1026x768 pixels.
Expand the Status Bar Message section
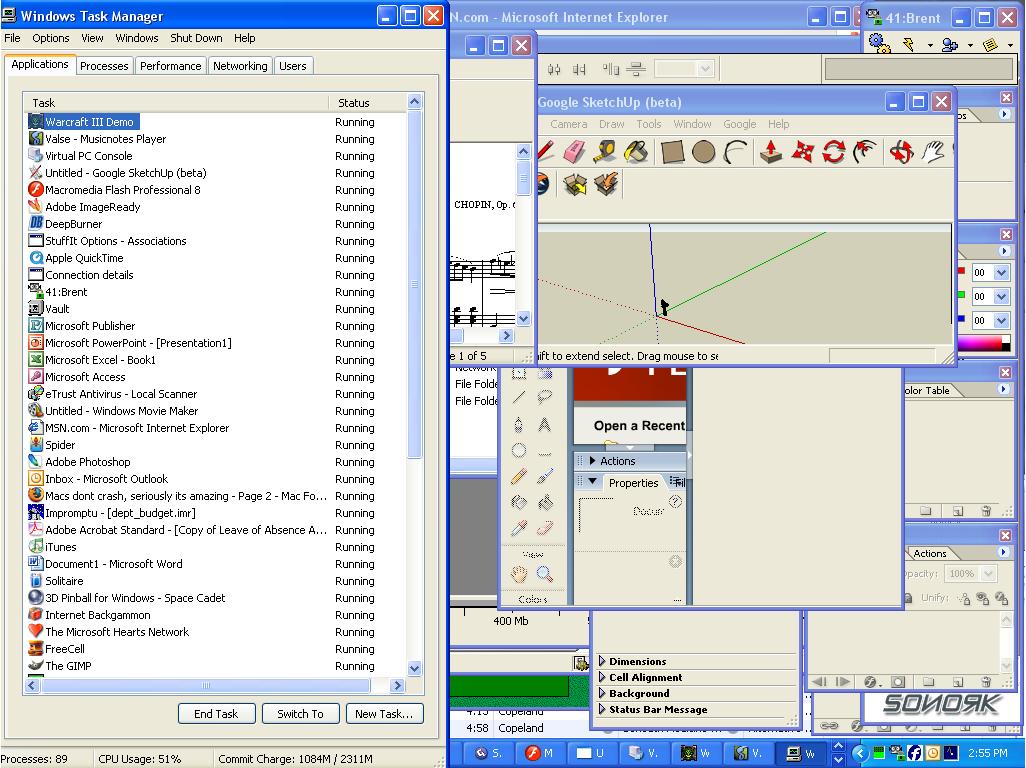tap(603, 709)
